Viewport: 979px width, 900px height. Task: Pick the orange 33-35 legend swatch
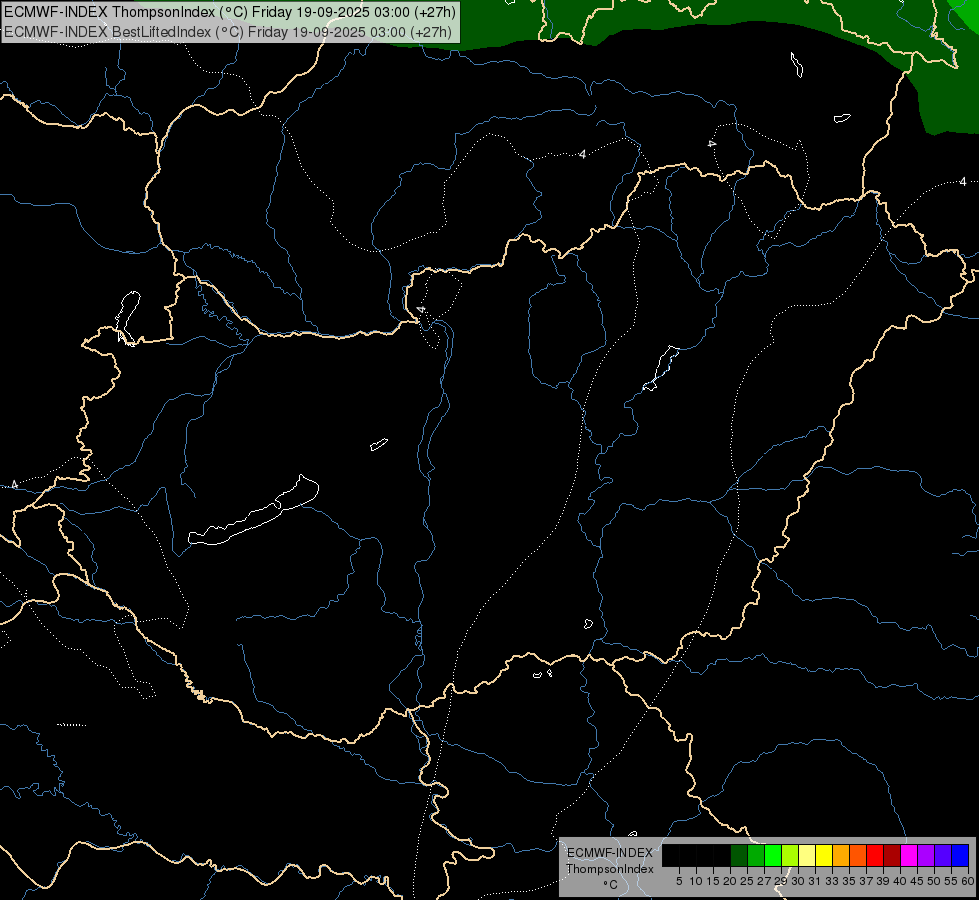coord(841,855)
